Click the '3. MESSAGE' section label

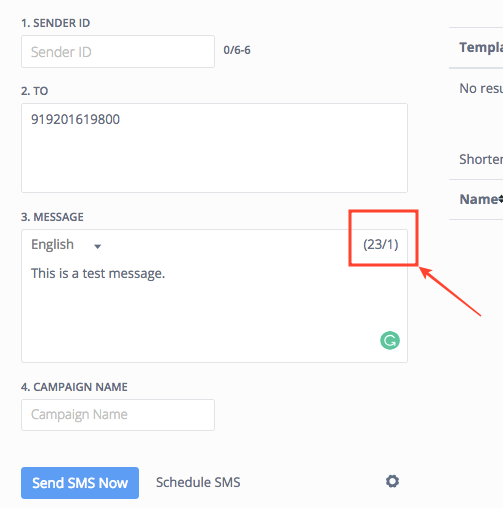(52, 217)
